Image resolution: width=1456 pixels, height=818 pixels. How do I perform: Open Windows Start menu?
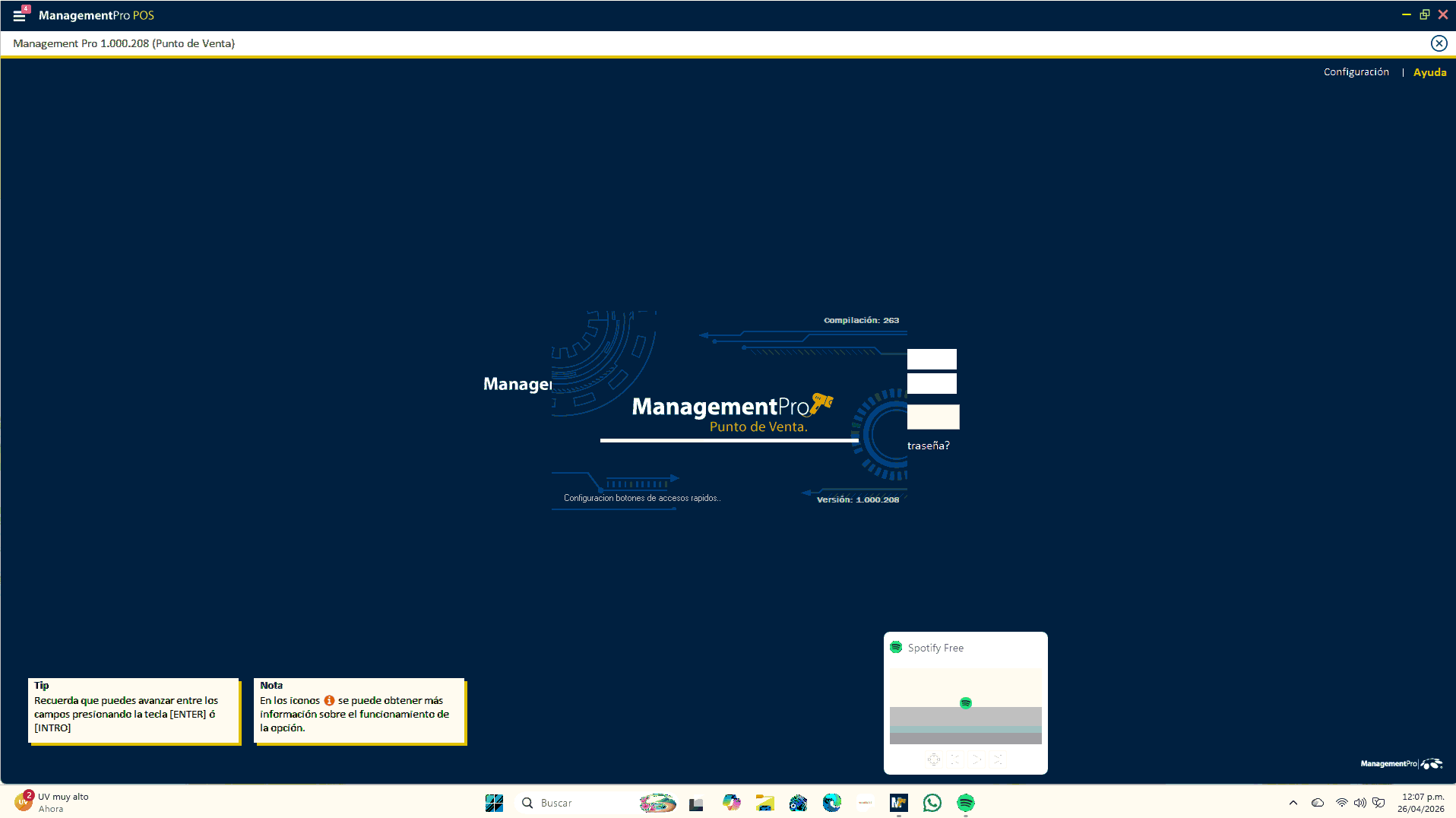[494, 803]
